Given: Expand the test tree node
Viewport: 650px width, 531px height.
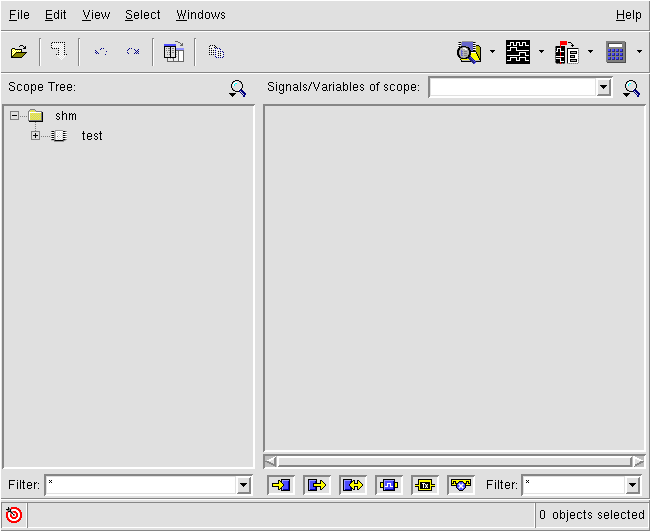Looking at the screenshot, I should click(x=36, y=136).
